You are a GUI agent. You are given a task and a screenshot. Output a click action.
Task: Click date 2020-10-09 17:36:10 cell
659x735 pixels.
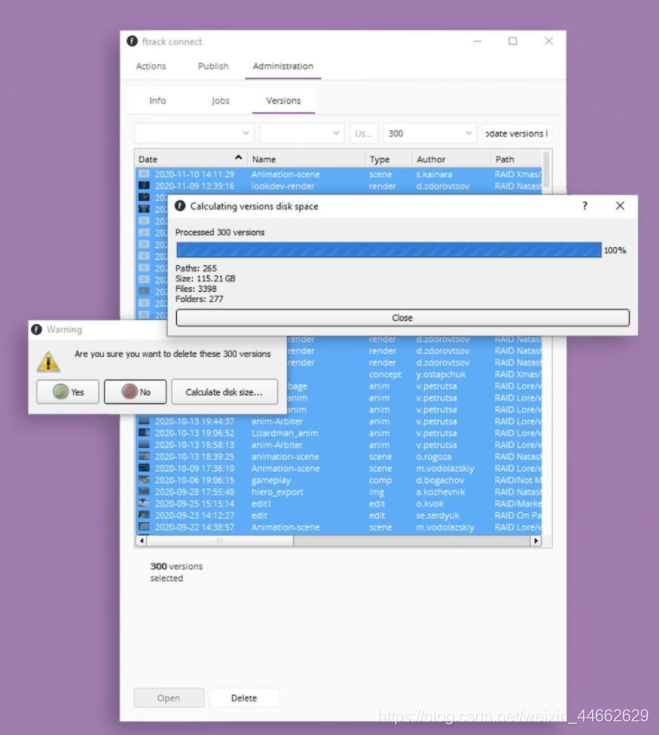(195, 468)
